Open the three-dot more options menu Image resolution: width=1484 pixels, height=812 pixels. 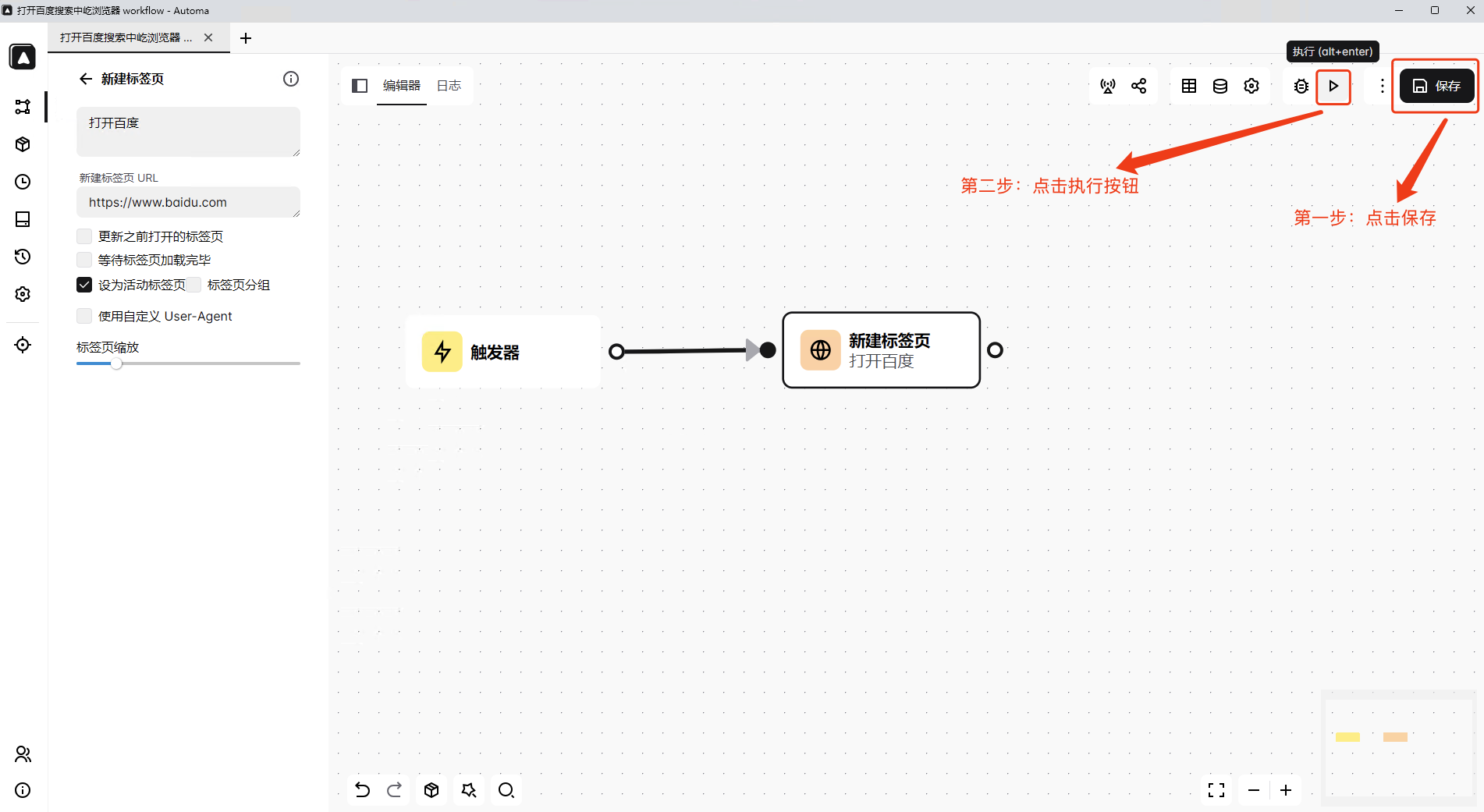pos(1382,86)
